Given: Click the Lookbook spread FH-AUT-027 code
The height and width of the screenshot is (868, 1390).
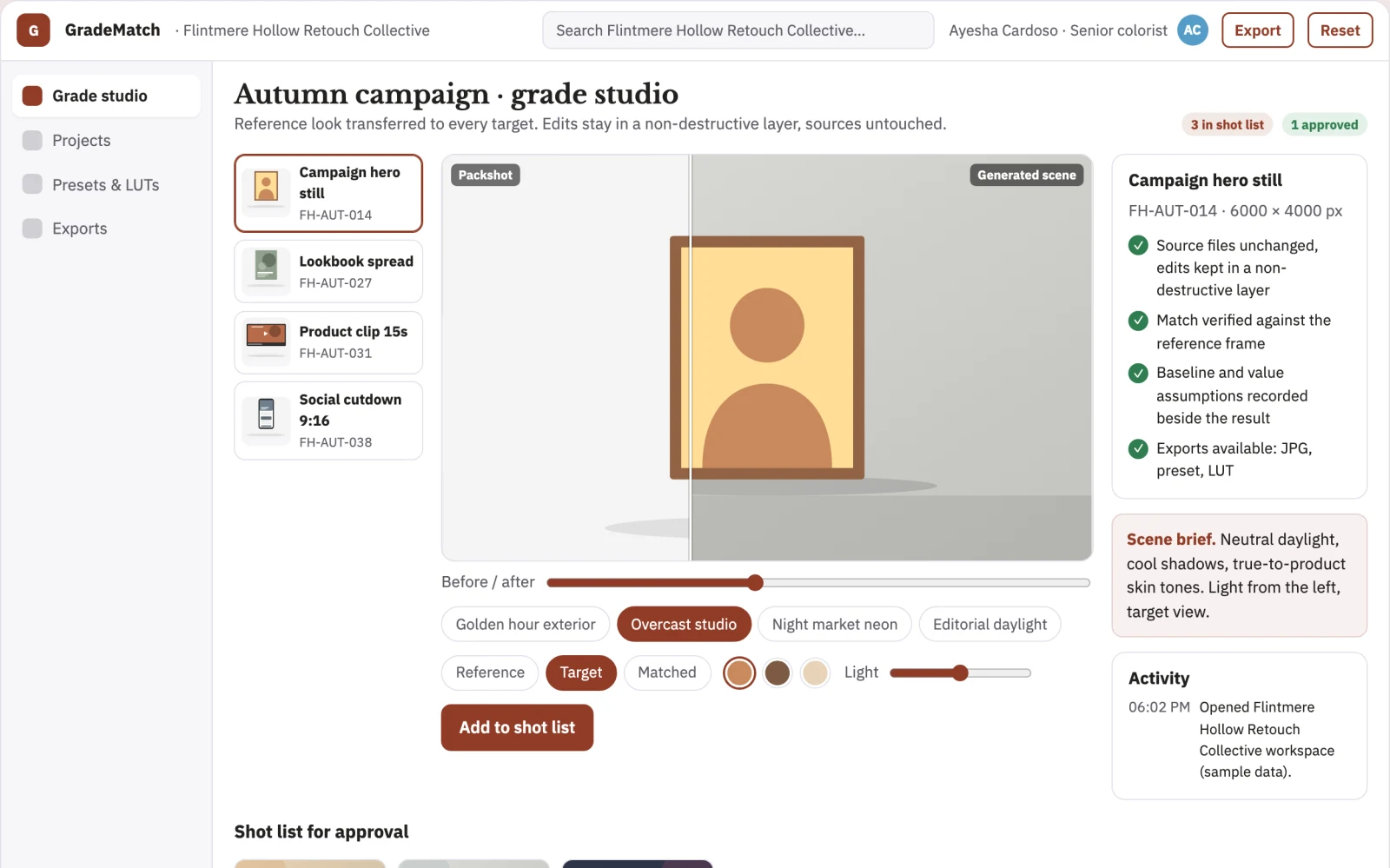Looking at the screenshot, I should 335,283.
